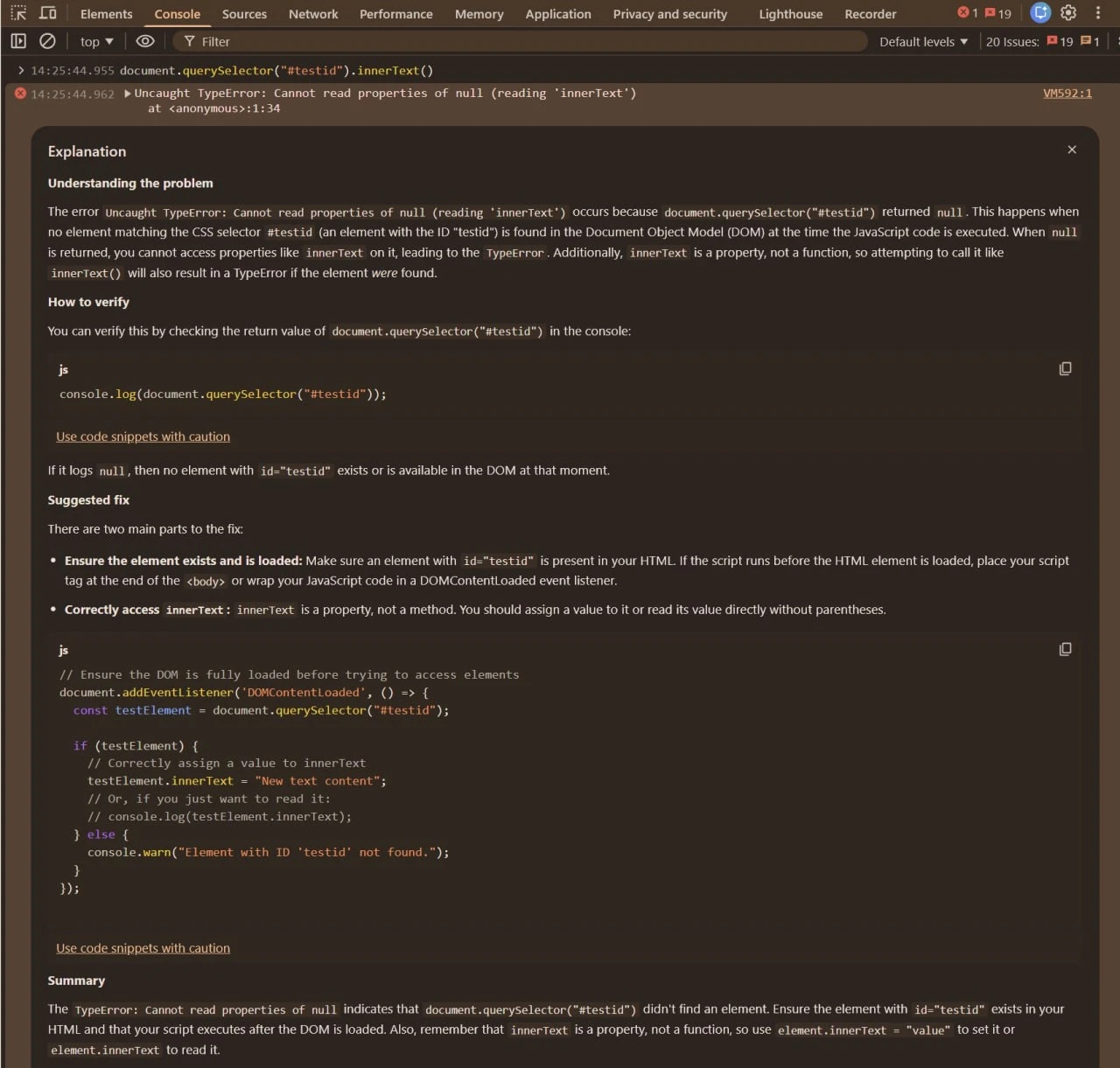Viewport: 1120px width, 1068px height.
Task: Select the inspect element cursor tool
Action: click(x=18, y=13)
